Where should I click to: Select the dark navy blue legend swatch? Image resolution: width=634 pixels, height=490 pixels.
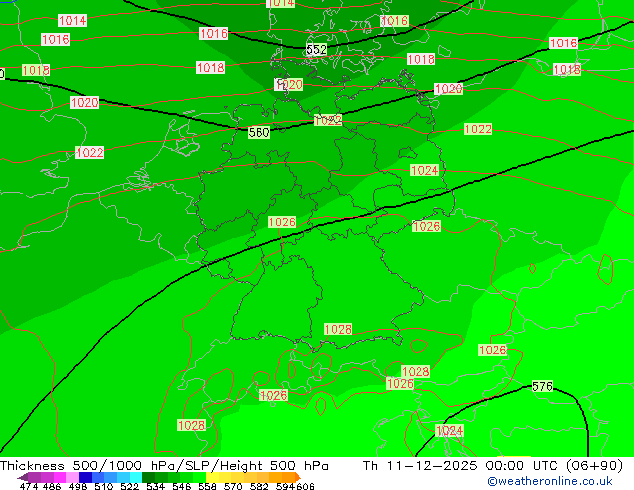click(85, 477)
